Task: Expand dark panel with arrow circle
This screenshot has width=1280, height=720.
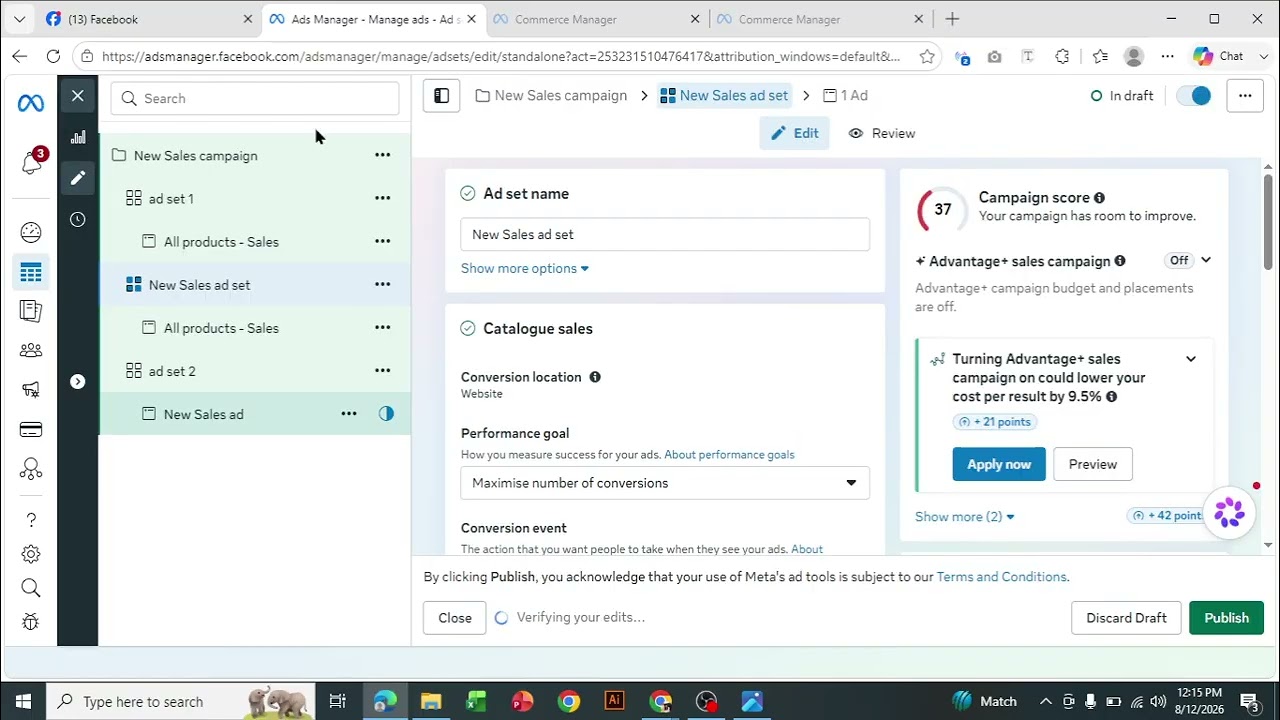Action: tap(78, 381)
